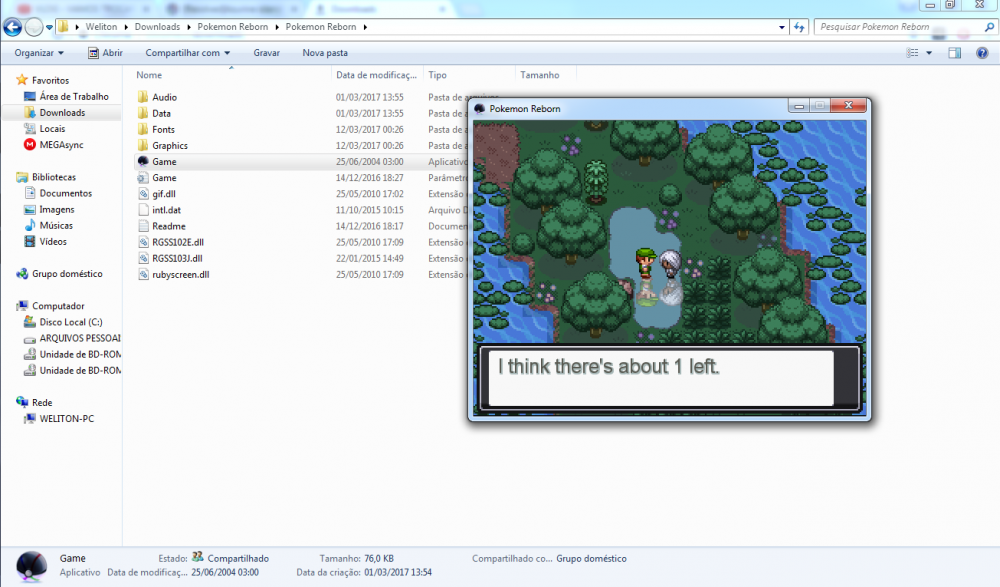Screen dimensions: 1000x587
Task: Sort files by the Nome column header
Action: coord(149,75)
